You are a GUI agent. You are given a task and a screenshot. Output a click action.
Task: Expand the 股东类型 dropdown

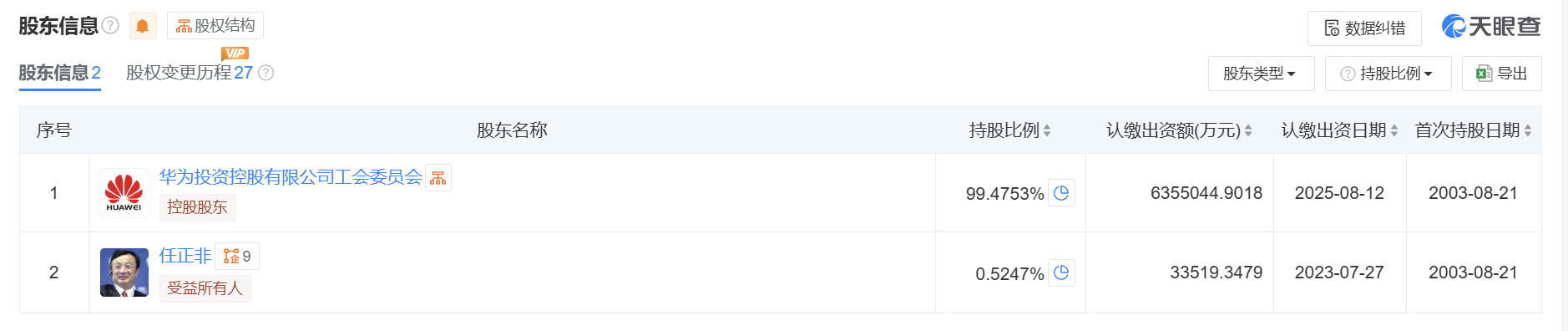click(x=1261, y=74)
